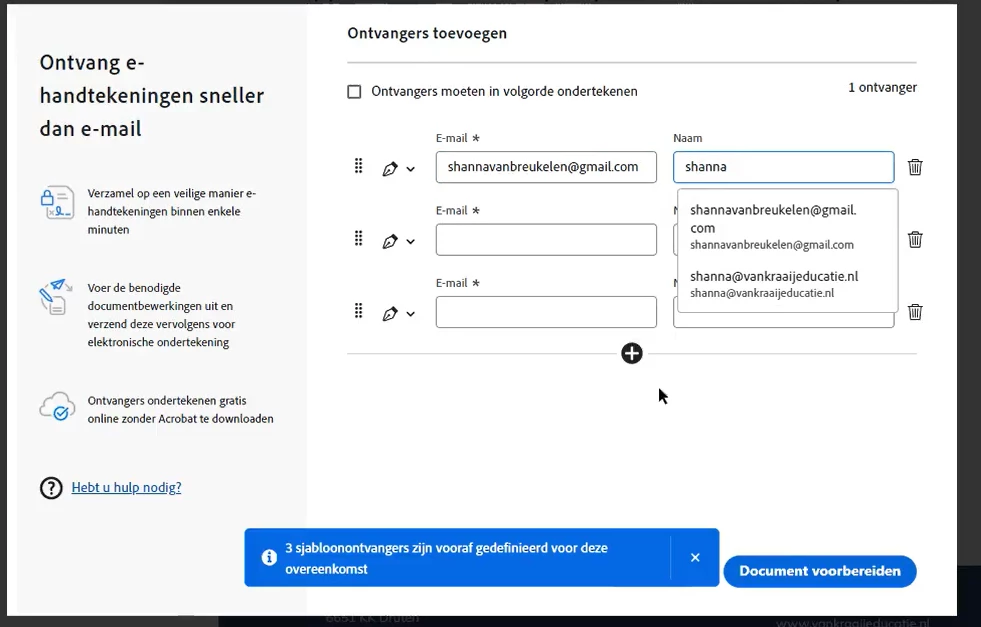Click signer pen icon in third recipient row
The image size is (981, 627).
pos(390,314)
